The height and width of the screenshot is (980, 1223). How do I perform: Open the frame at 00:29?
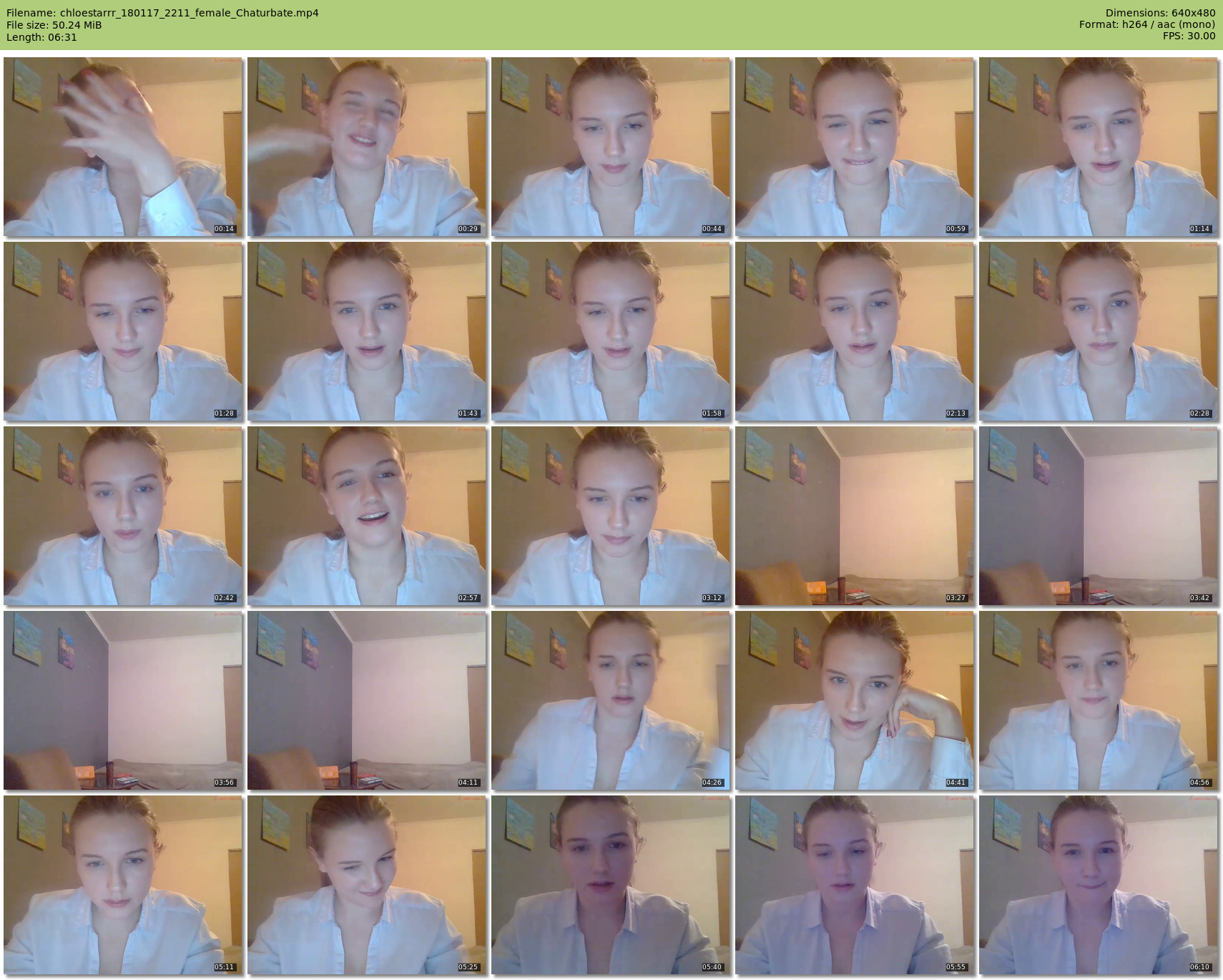tap(366, 147)
